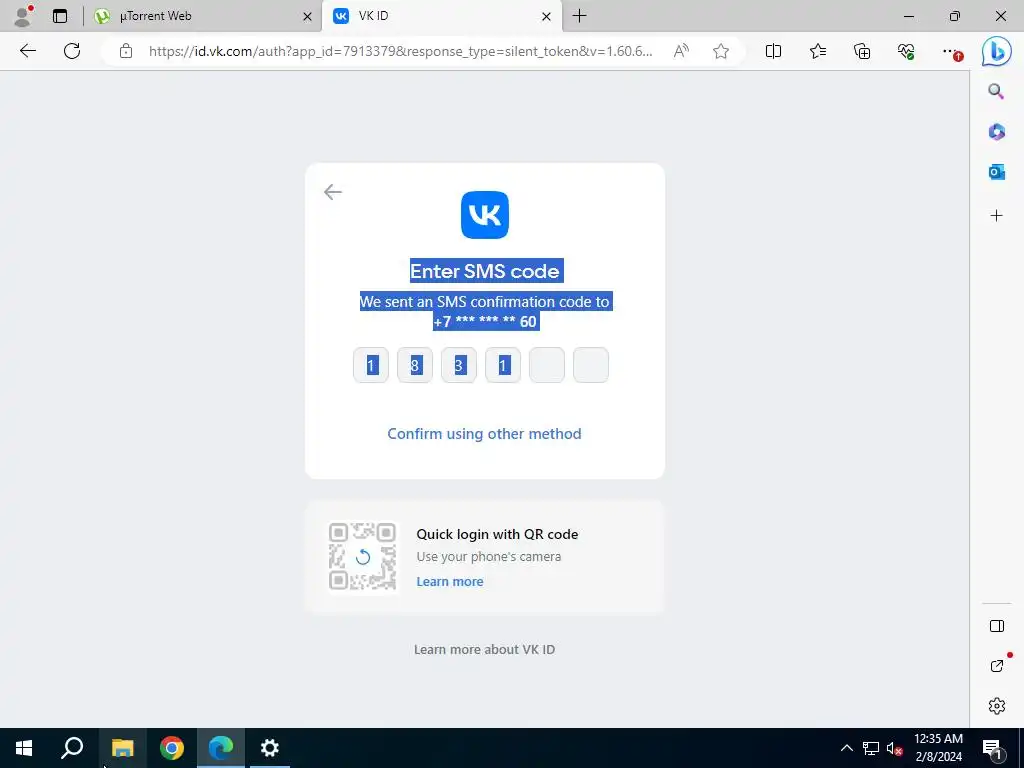The image size is (1024, 768).
Task: Click Enter SMS code heading
Action: [x=485, y=271]
